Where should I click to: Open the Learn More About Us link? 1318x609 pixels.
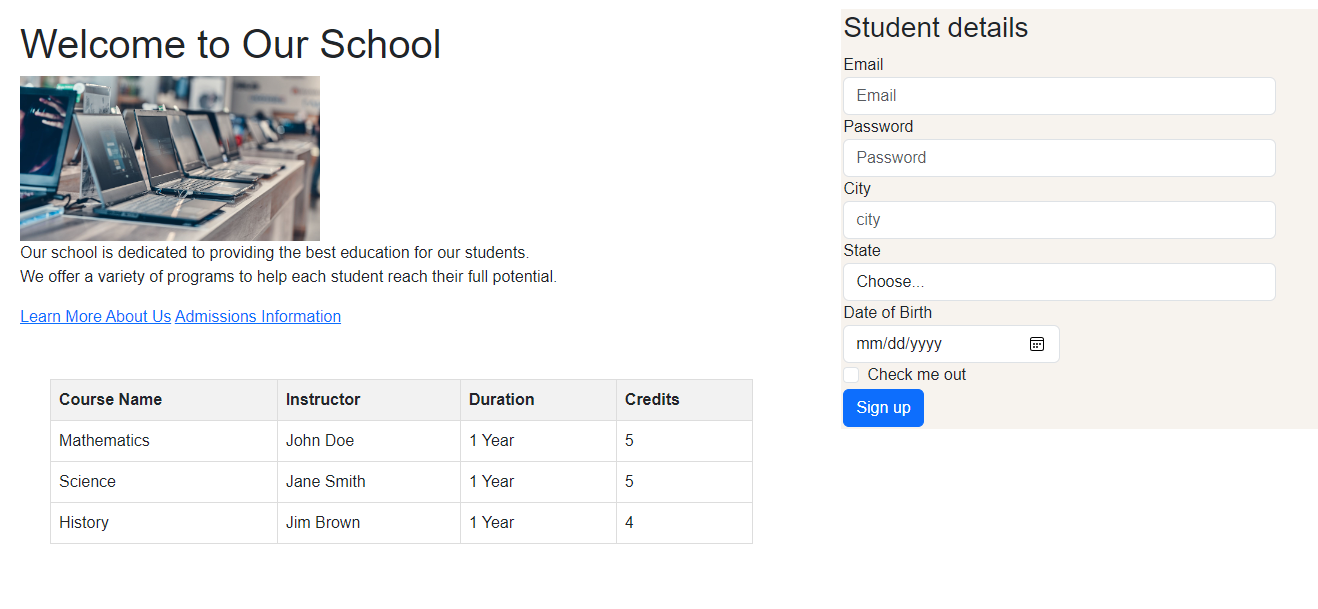[x=95, y=317]
